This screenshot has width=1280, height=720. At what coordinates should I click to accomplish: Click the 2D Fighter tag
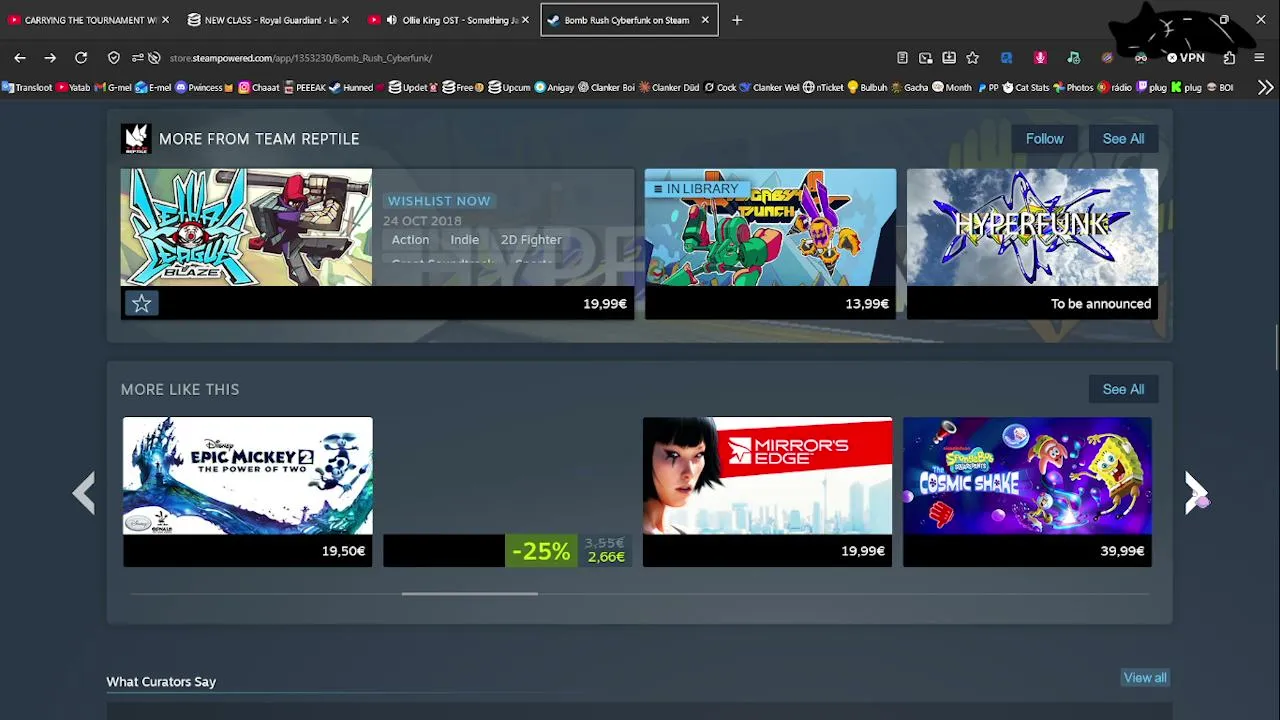(x=531, y=240)
